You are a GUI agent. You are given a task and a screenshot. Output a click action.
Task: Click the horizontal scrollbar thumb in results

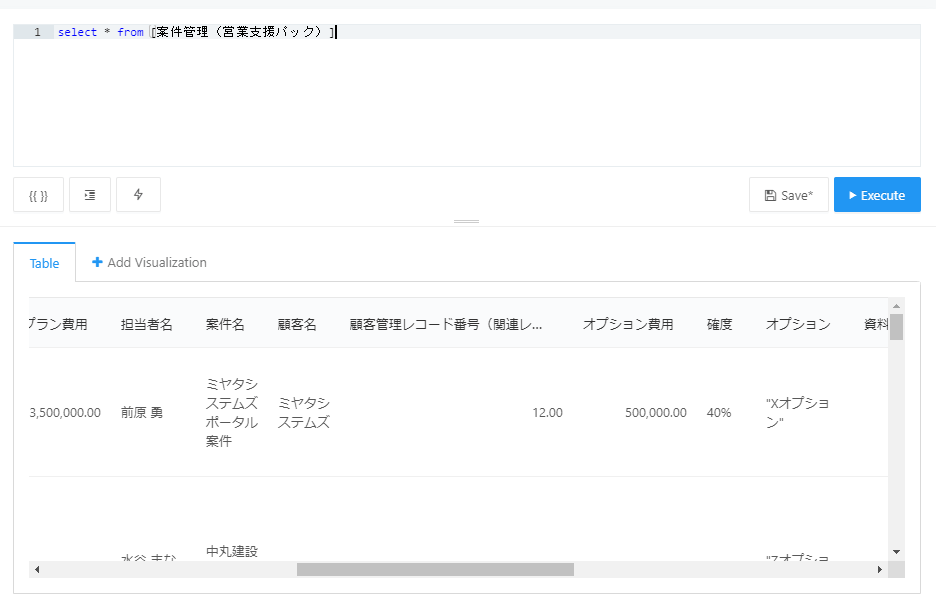[x=435, y=570]
